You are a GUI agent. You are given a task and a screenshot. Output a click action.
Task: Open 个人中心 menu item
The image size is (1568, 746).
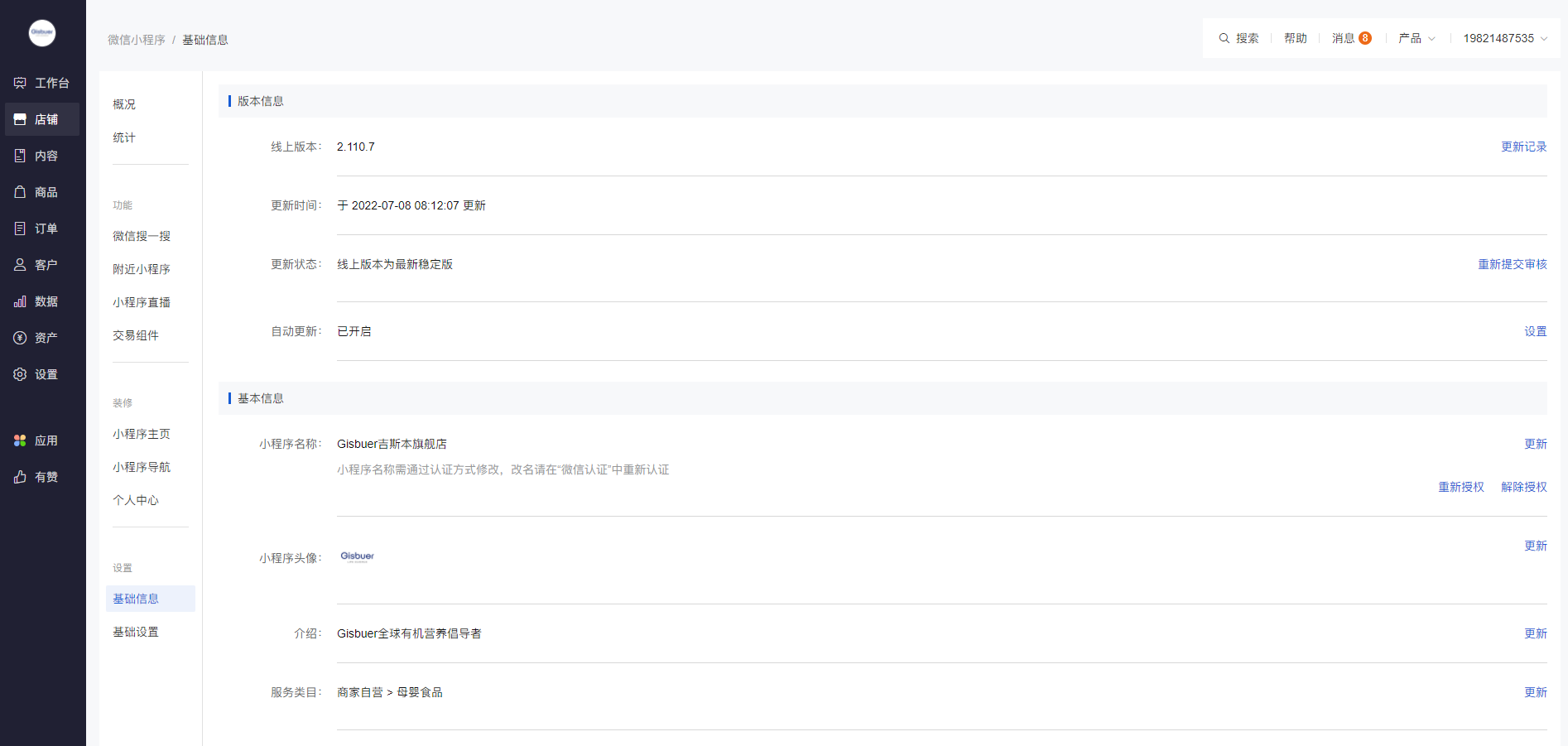pyautogui.click(x=136, y=500)
